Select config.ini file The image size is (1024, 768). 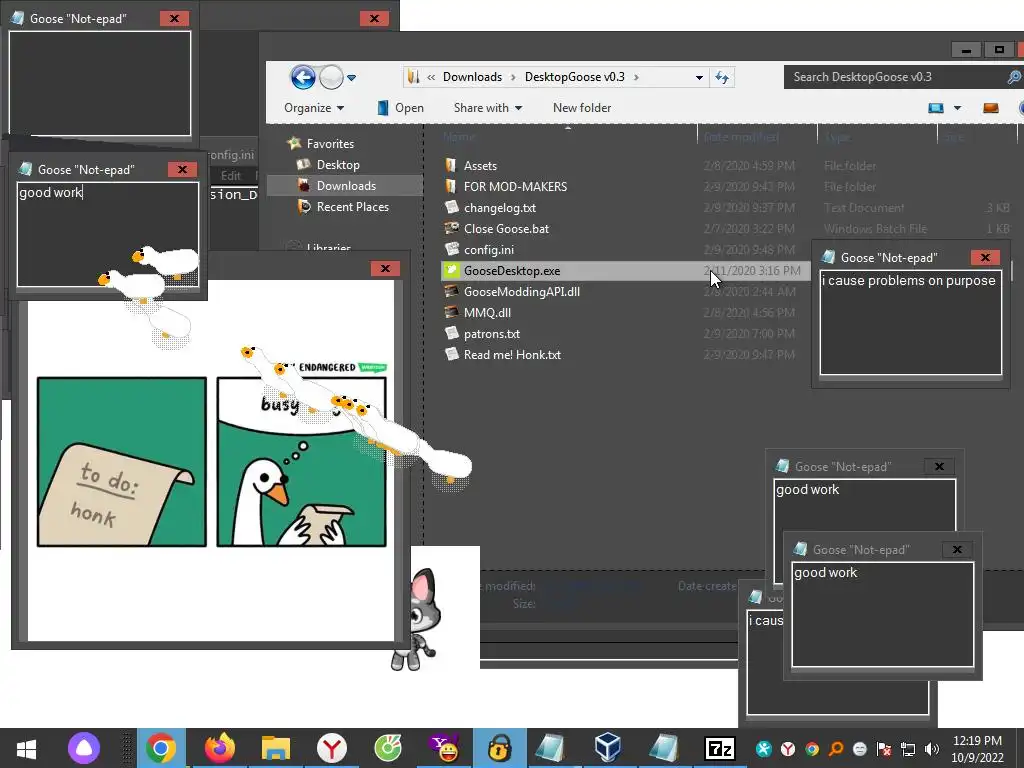tap(488, 249)
